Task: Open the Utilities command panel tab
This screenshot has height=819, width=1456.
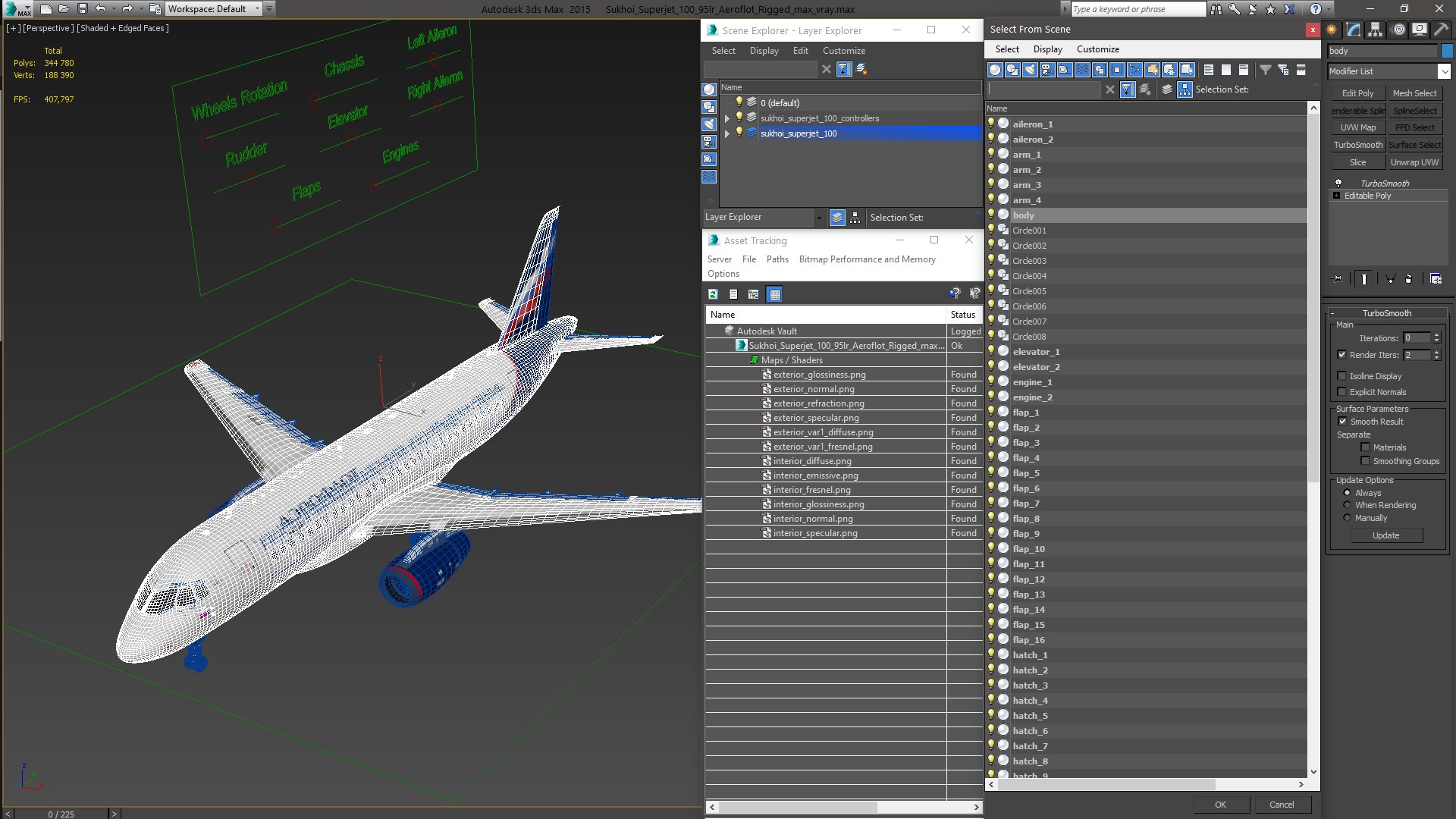Action: (x=1441, y=30)
